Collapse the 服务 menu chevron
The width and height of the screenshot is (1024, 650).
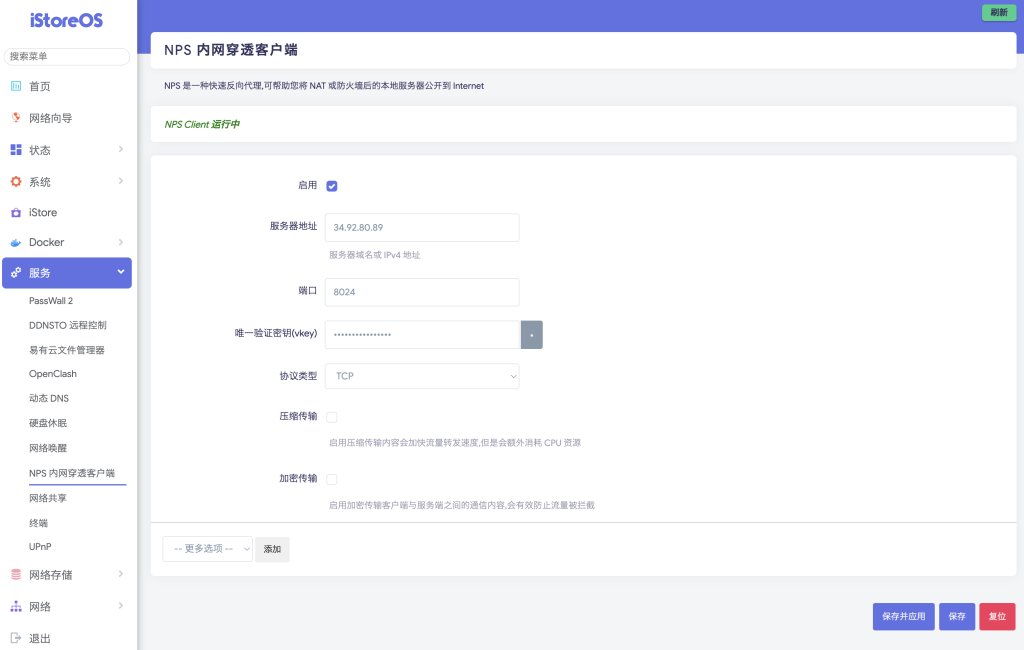tap(121, 272)
